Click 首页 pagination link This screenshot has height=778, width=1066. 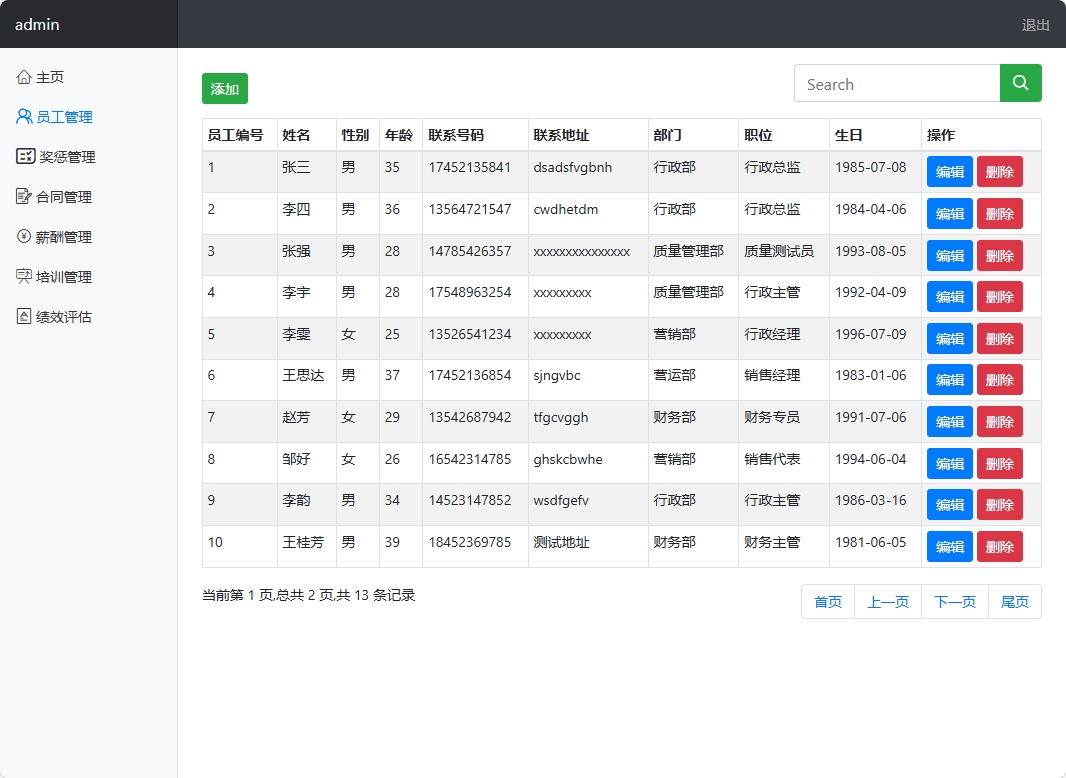click(827, 601)
